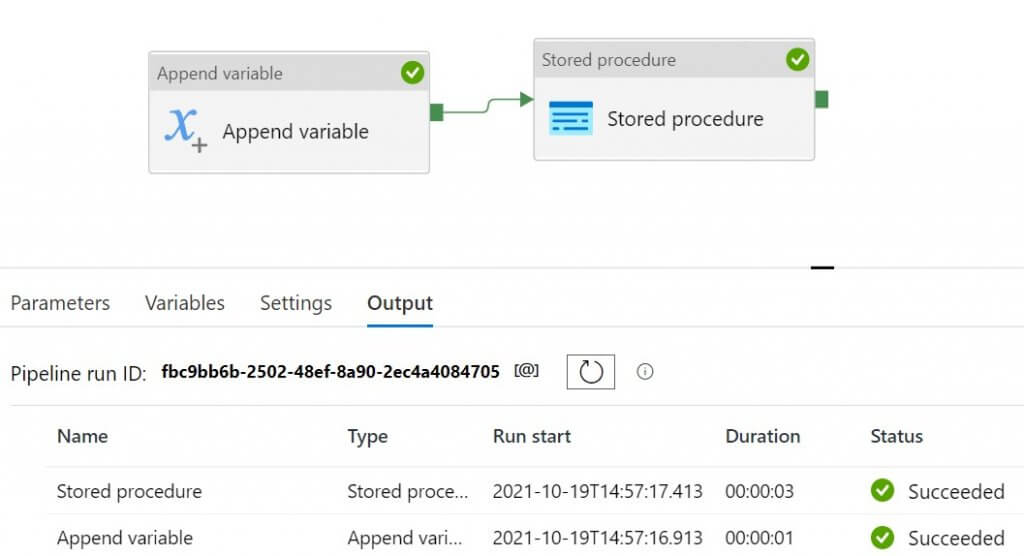The width and height of the screenshot is (1024, 556).
Task: Select the Stored procedure row name
Action: coord(129,491)
